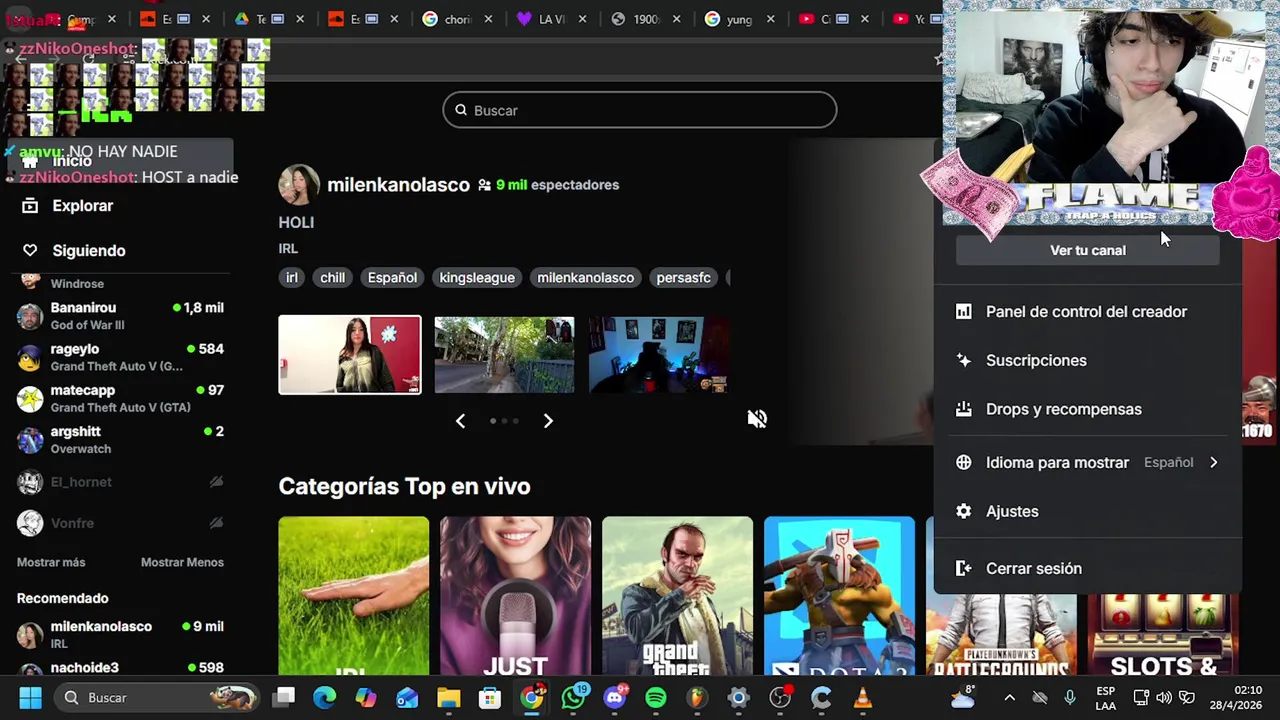Open Bananirou channel in the following list

(x=120, y=316)
